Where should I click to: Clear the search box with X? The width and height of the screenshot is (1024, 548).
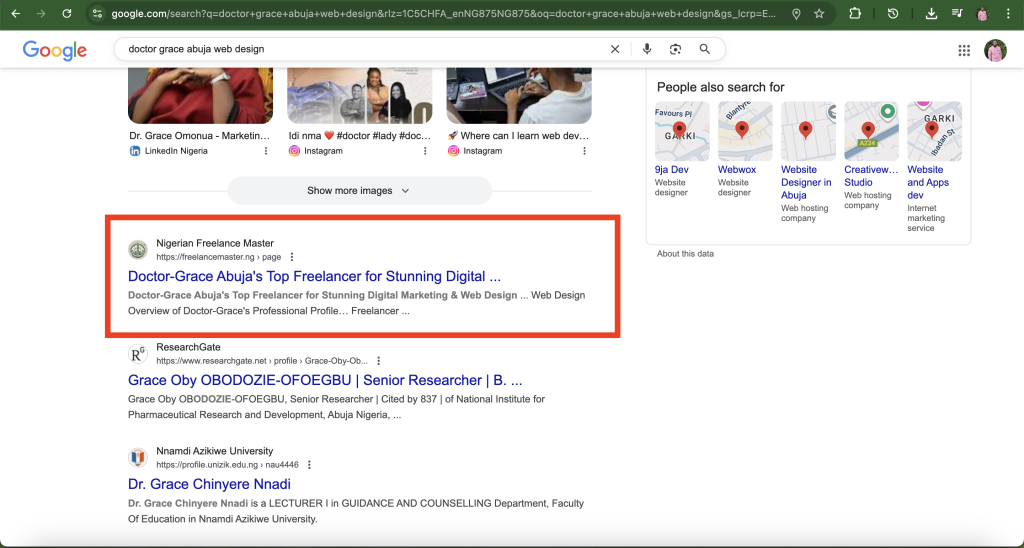pos(615,49)
